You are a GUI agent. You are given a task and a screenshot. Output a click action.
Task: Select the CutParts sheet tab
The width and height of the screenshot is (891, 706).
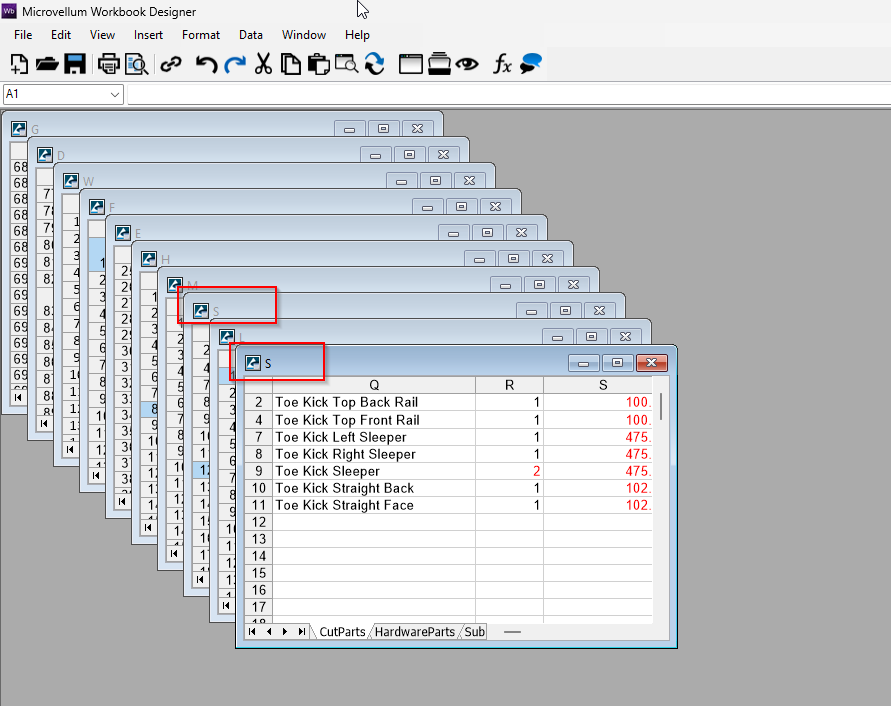[x=342, y=632]
